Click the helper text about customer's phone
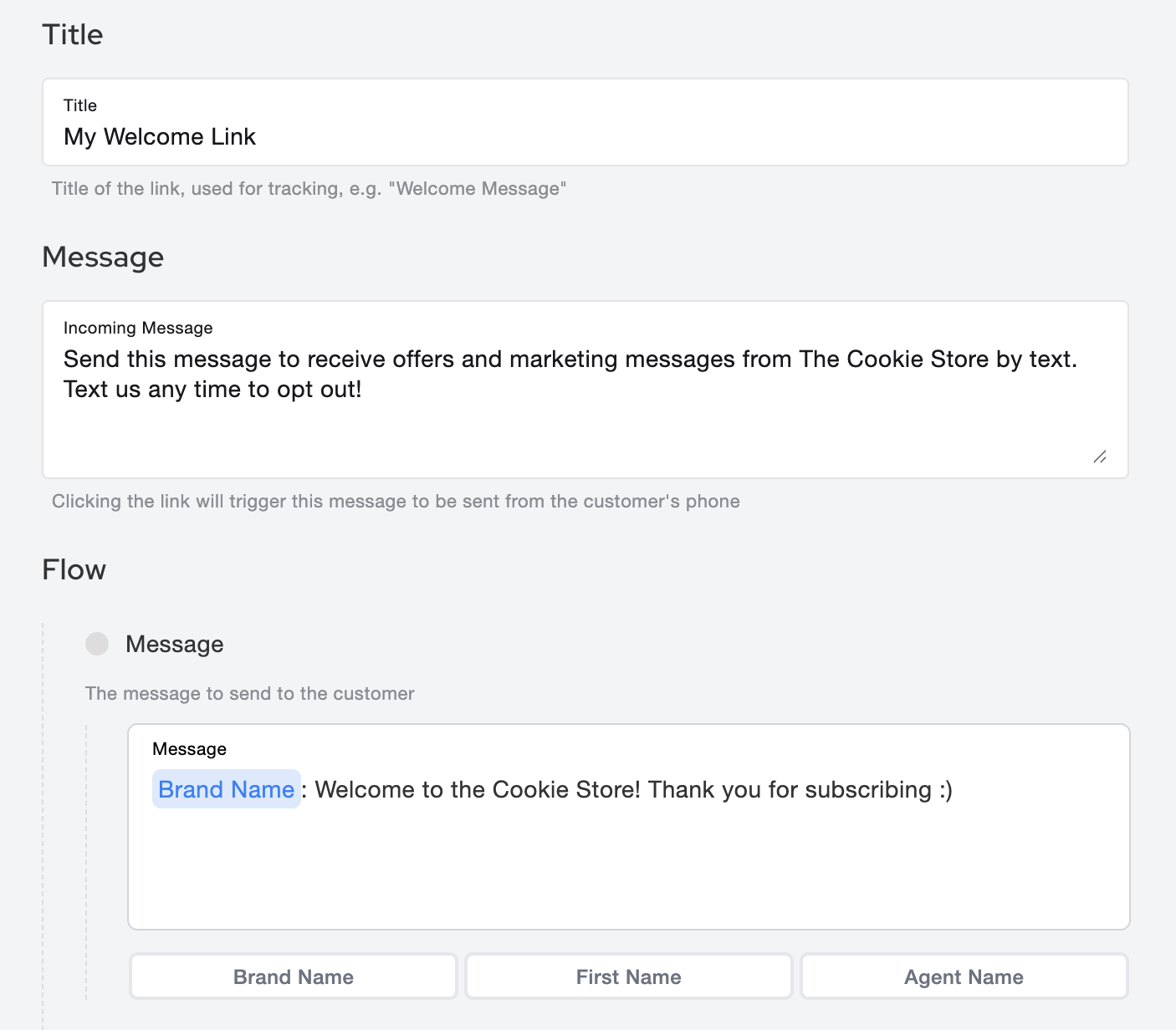The height and width of the screenshot is (1030, 1176). pos(396,502)
